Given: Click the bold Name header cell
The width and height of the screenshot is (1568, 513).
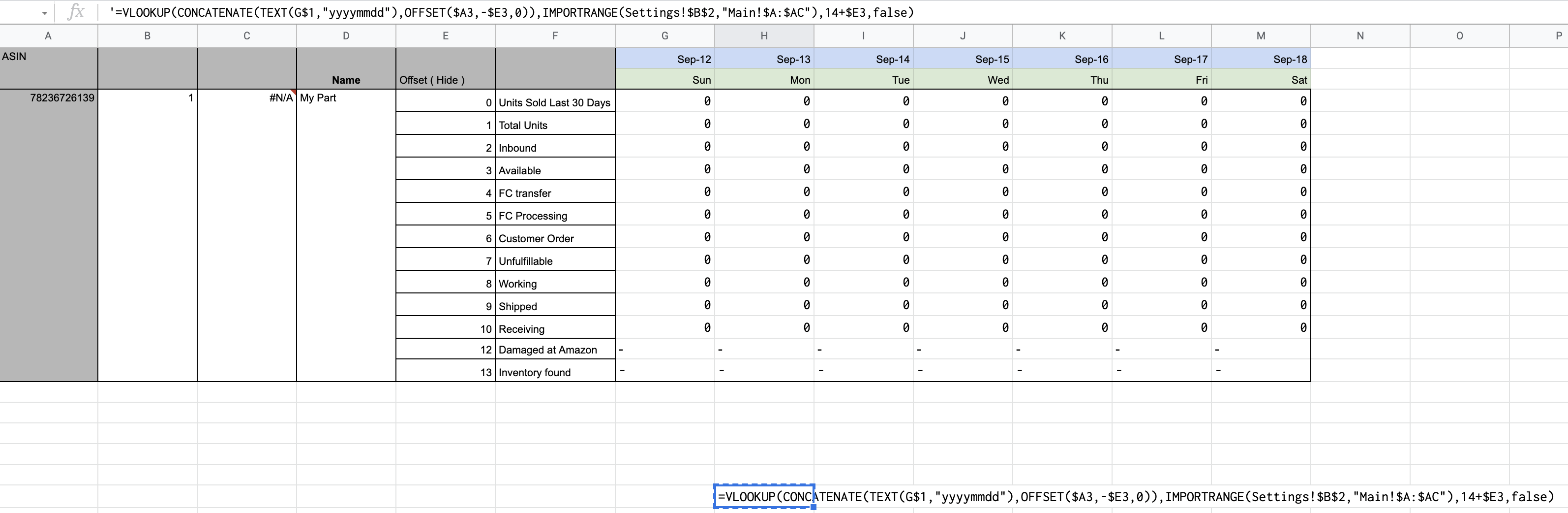Looking at the screenshot, I should click(346, 68).
